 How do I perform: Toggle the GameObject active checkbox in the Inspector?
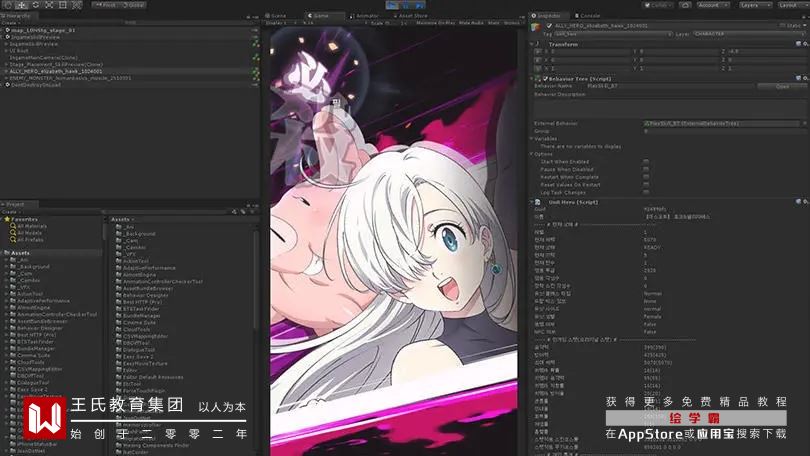coord(549,25)
